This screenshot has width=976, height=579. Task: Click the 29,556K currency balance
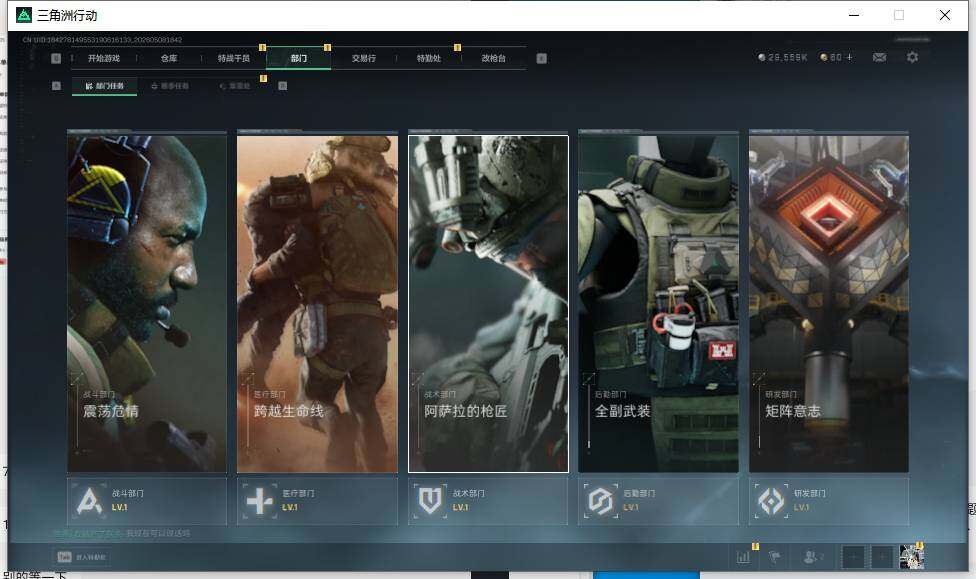pos(782,57)
